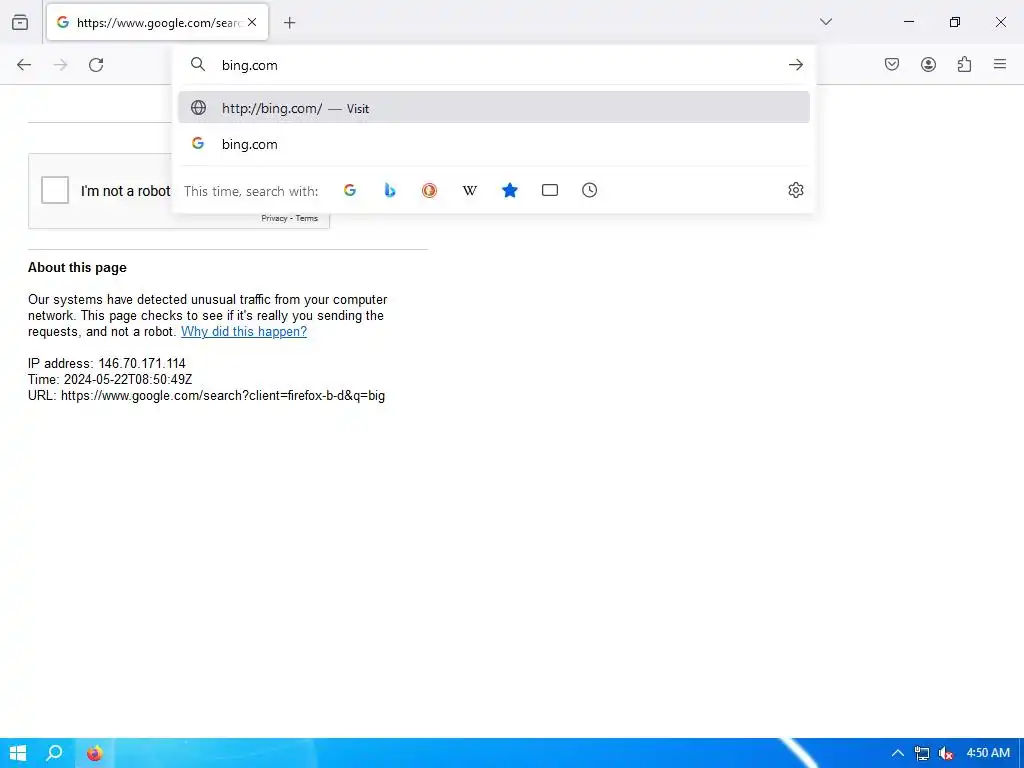Search this time with Google
This screenshot has width=1024, height=768.
[350, 190]
